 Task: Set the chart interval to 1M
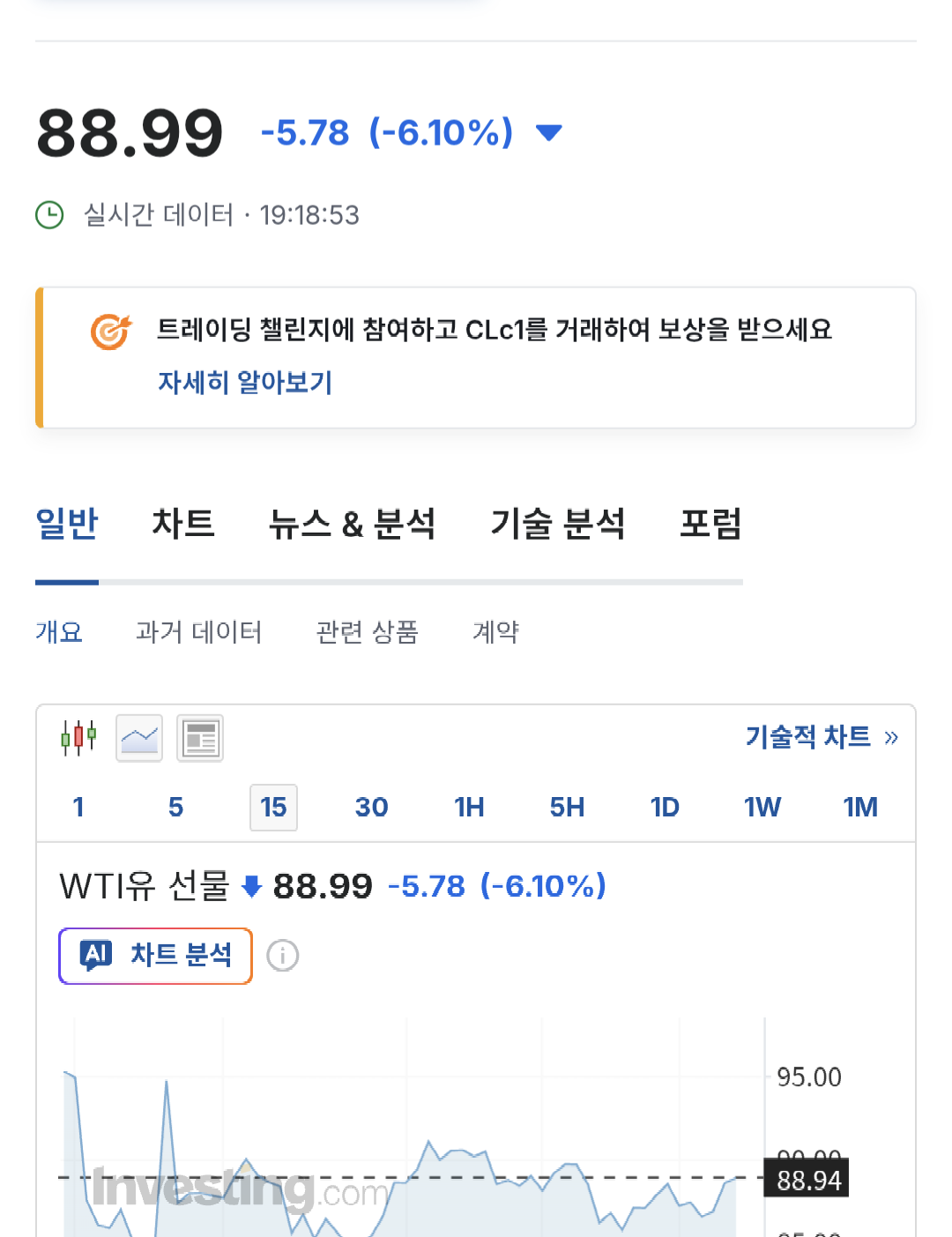[859, 807]
